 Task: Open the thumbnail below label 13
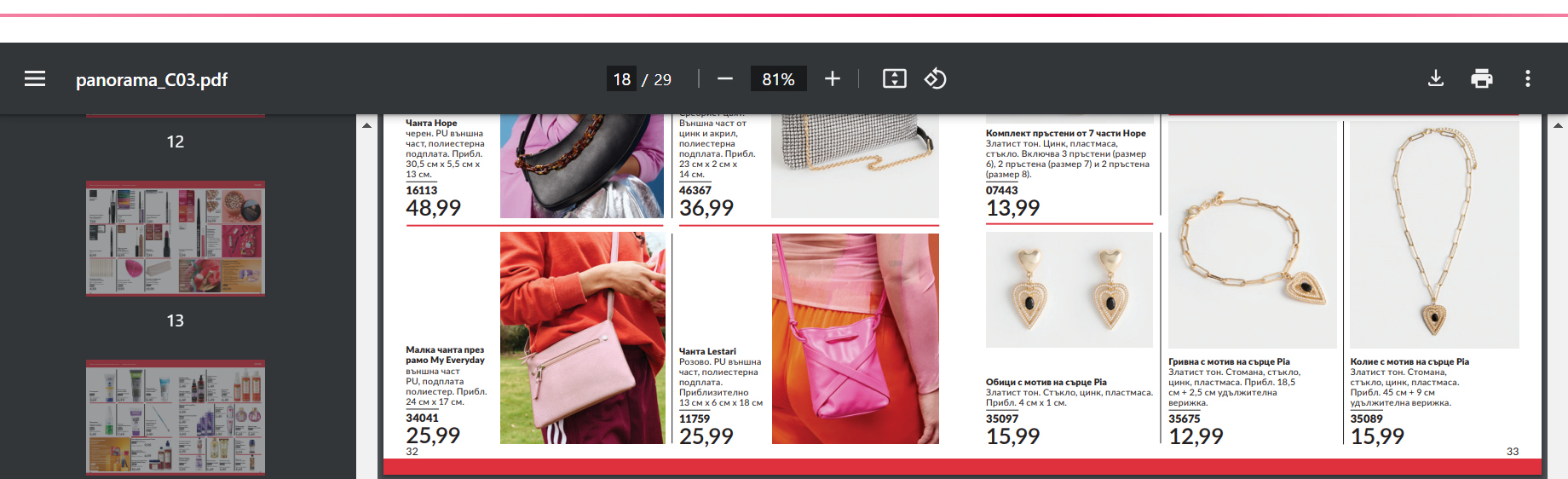(x=176, y=418)
